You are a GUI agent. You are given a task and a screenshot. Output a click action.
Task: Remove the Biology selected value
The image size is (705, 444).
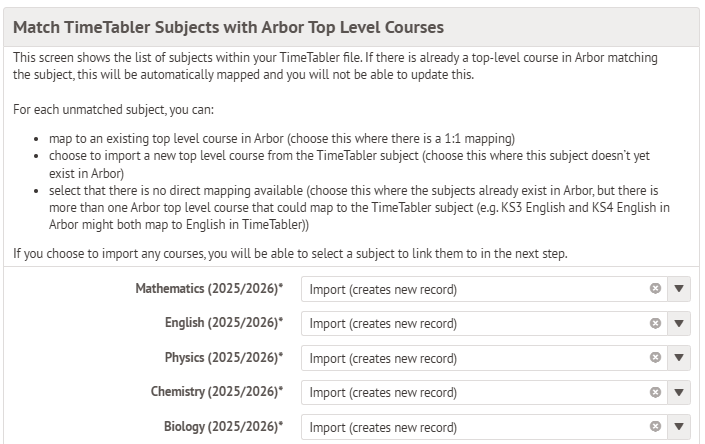click(x=655, y=427)
